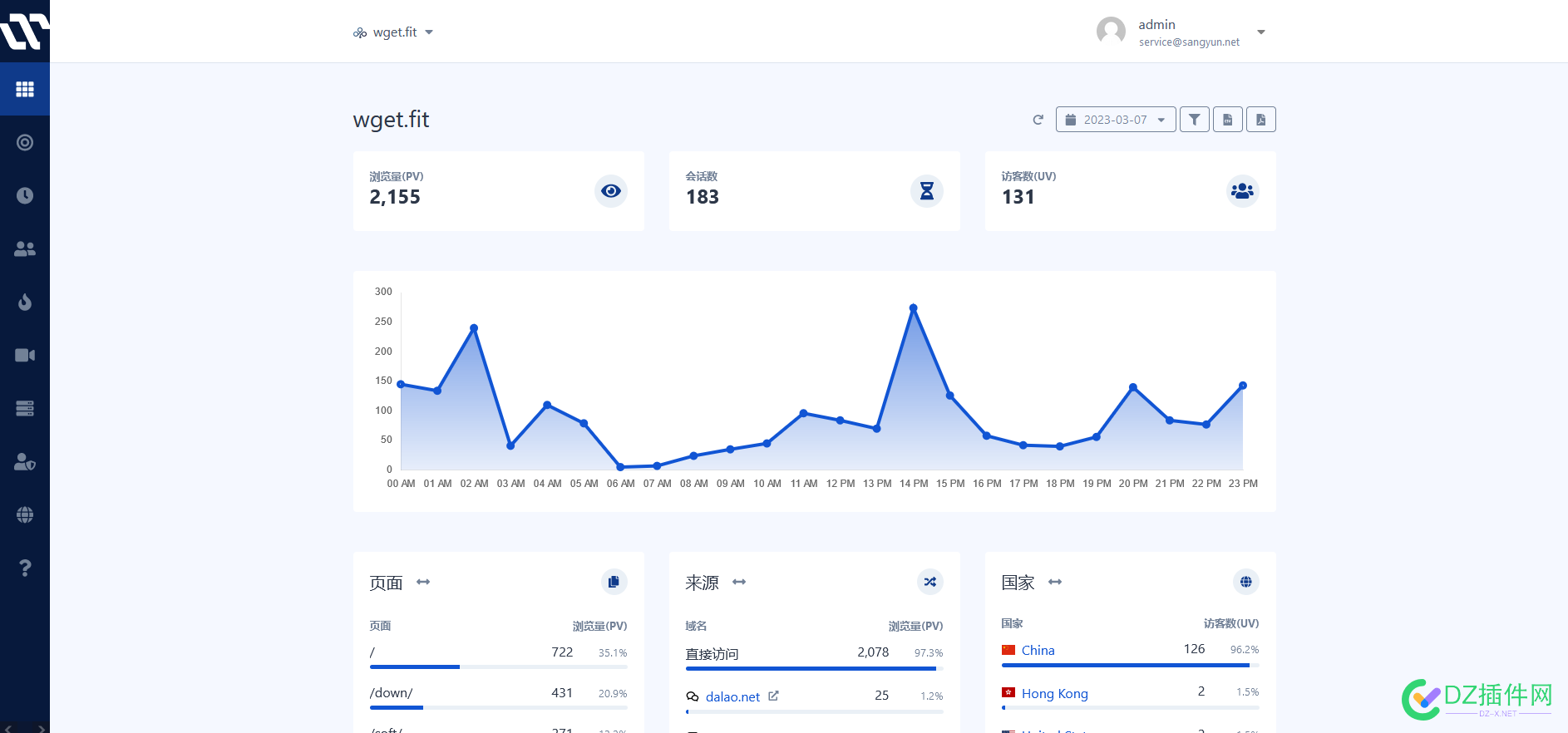Click the 20 PM data point on chart
The width and height of the screenshot is (1568, 733).
pos(1133,387)
